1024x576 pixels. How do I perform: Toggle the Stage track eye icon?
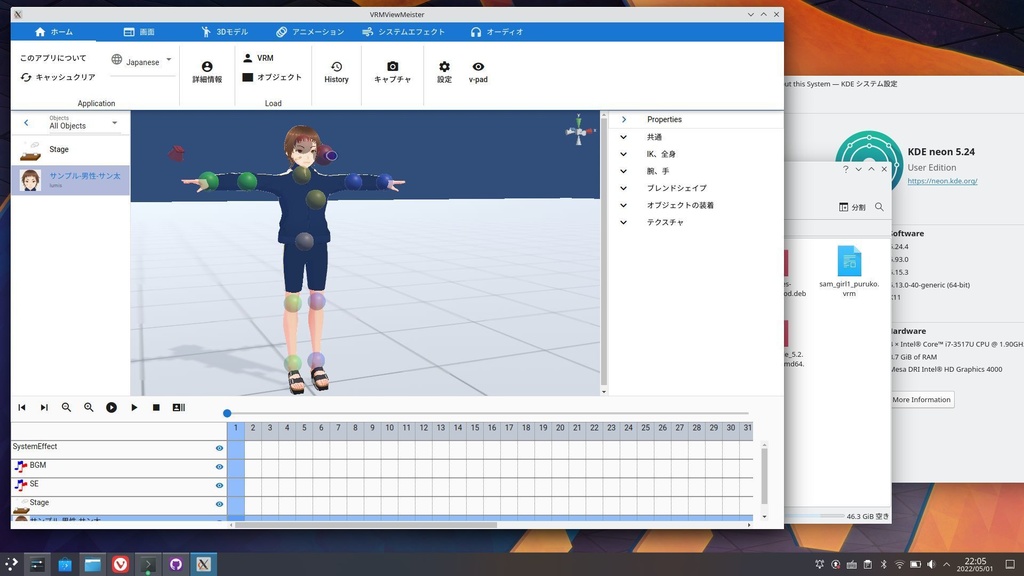[219, 503]
